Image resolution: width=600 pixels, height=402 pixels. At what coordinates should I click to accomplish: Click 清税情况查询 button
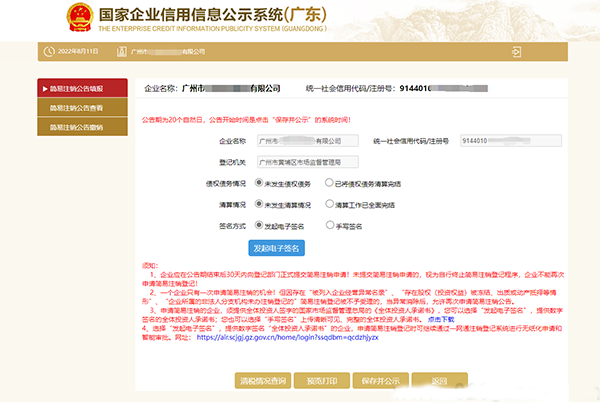[x=263, y=381]
